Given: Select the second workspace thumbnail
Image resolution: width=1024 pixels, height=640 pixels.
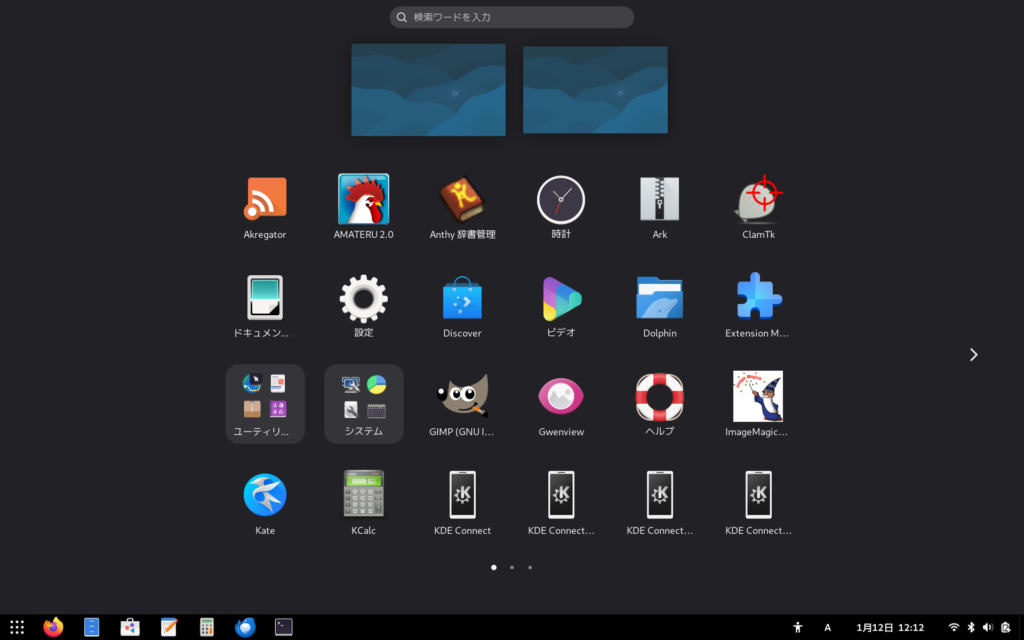Looking at the screenshot, I should click(x=594, y=89).
